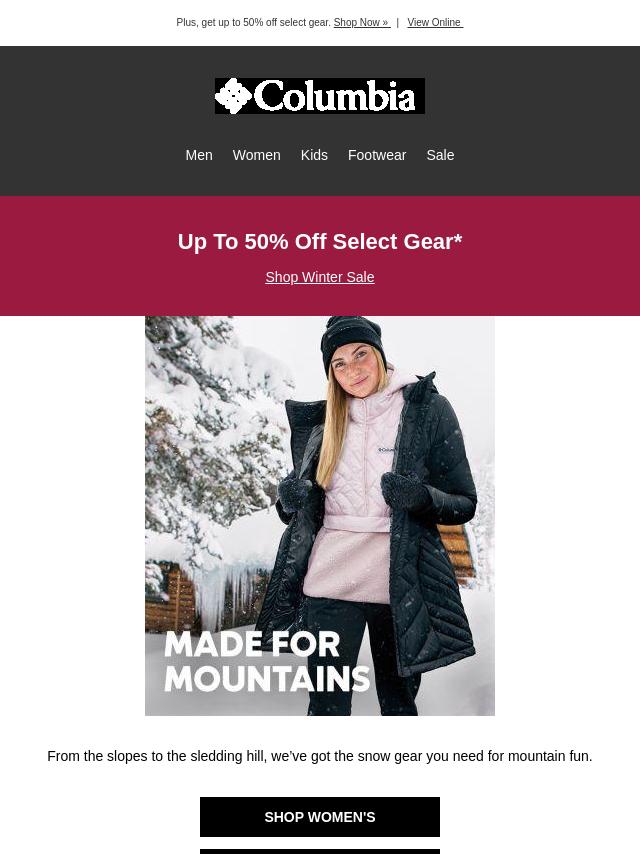This screenshot has width=640, height=854.
Task: Follow the Shop Now » link
Action: click(x=362, y=22)
